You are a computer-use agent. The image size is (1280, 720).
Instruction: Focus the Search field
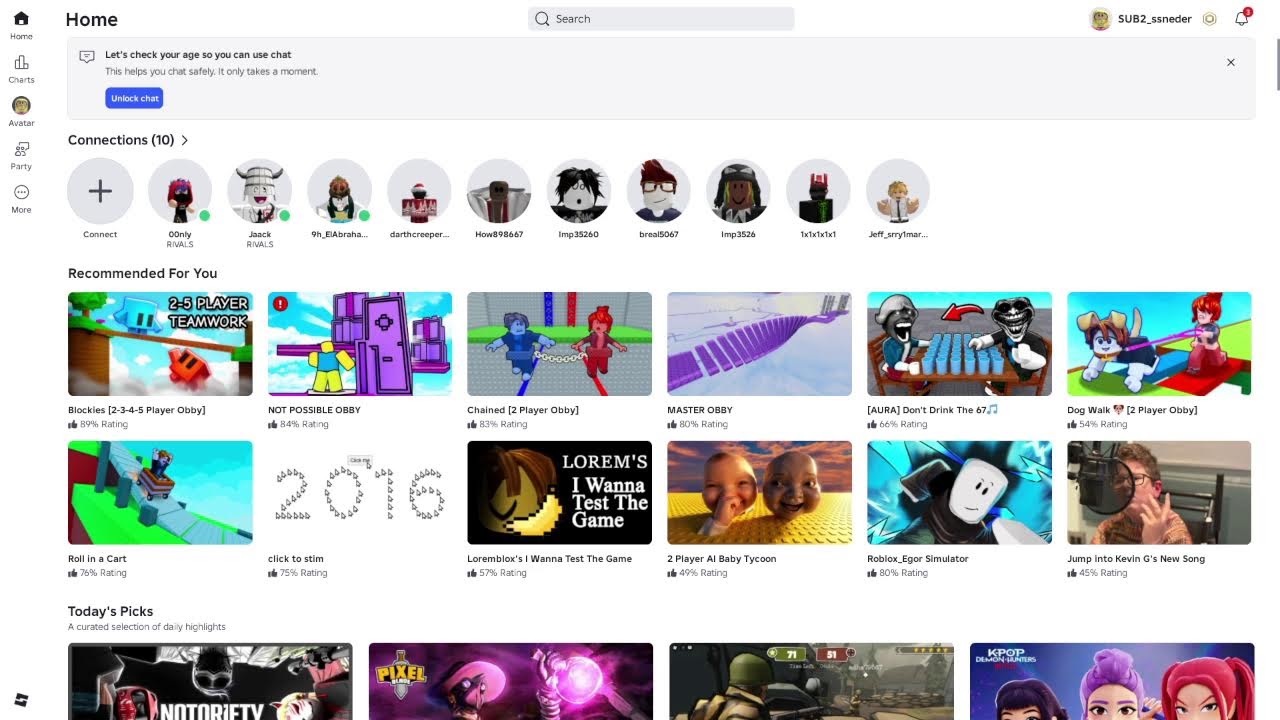[661, 19]
